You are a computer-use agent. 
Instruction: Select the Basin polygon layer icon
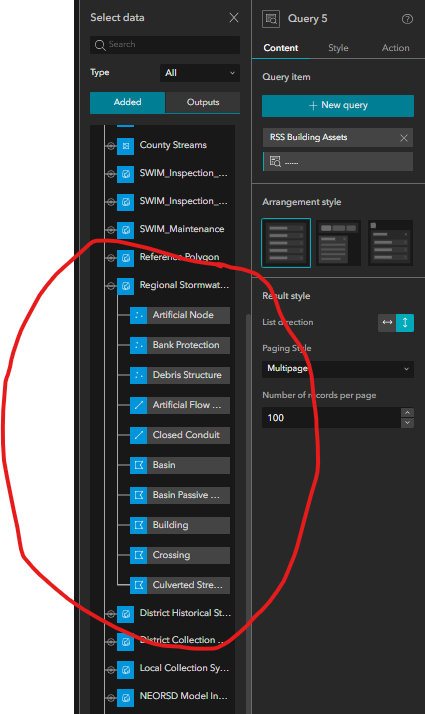pyautogui.click(x=138, y=465)
